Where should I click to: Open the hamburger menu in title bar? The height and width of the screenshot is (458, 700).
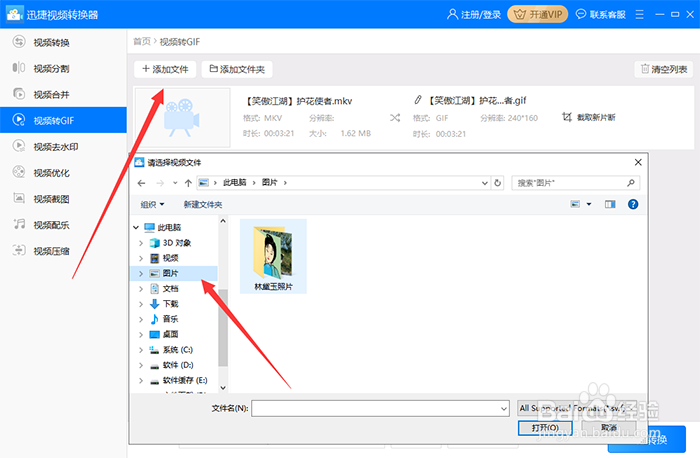pos(639,15)
